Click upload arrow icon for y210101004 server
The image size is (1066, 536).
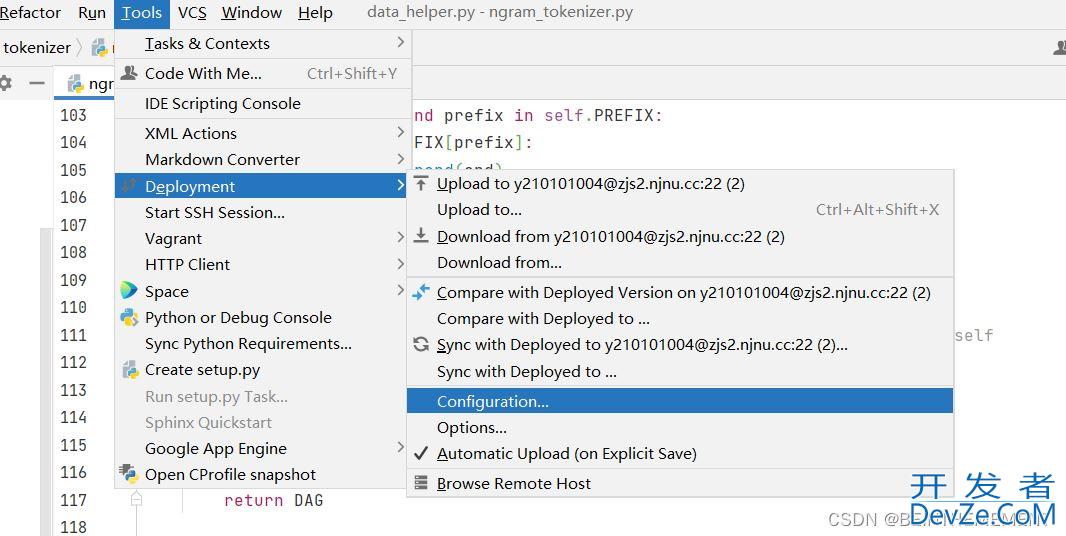tap(422, 183)
